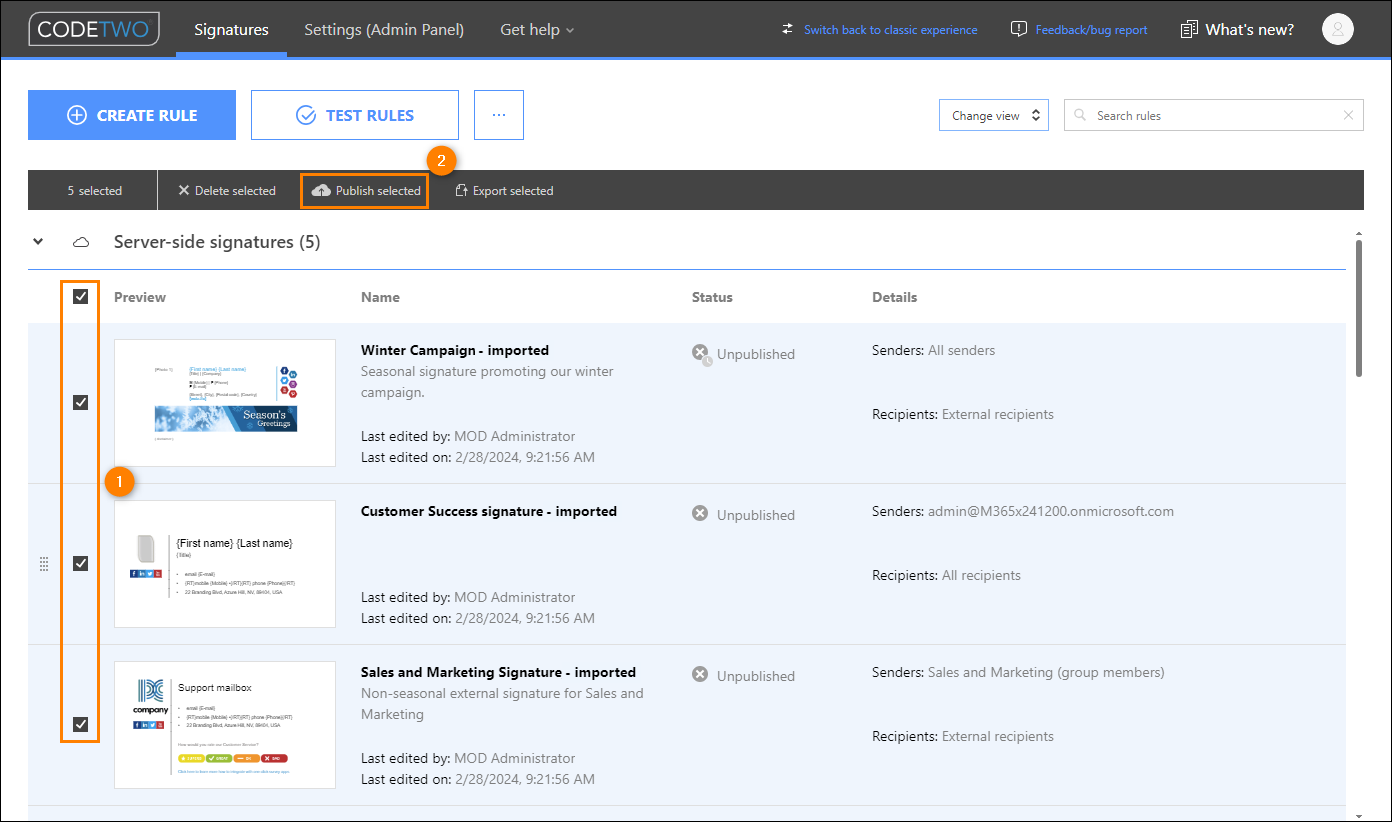Click in the Search rules input field
This screenshot has width=1392, height=822.
coord(1214,116)
